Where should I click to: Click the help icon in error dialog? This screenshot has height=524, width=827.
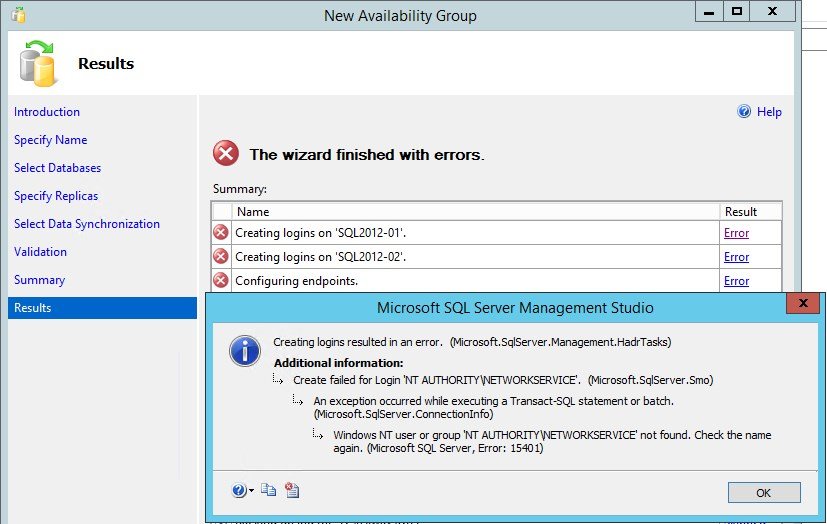238,490
